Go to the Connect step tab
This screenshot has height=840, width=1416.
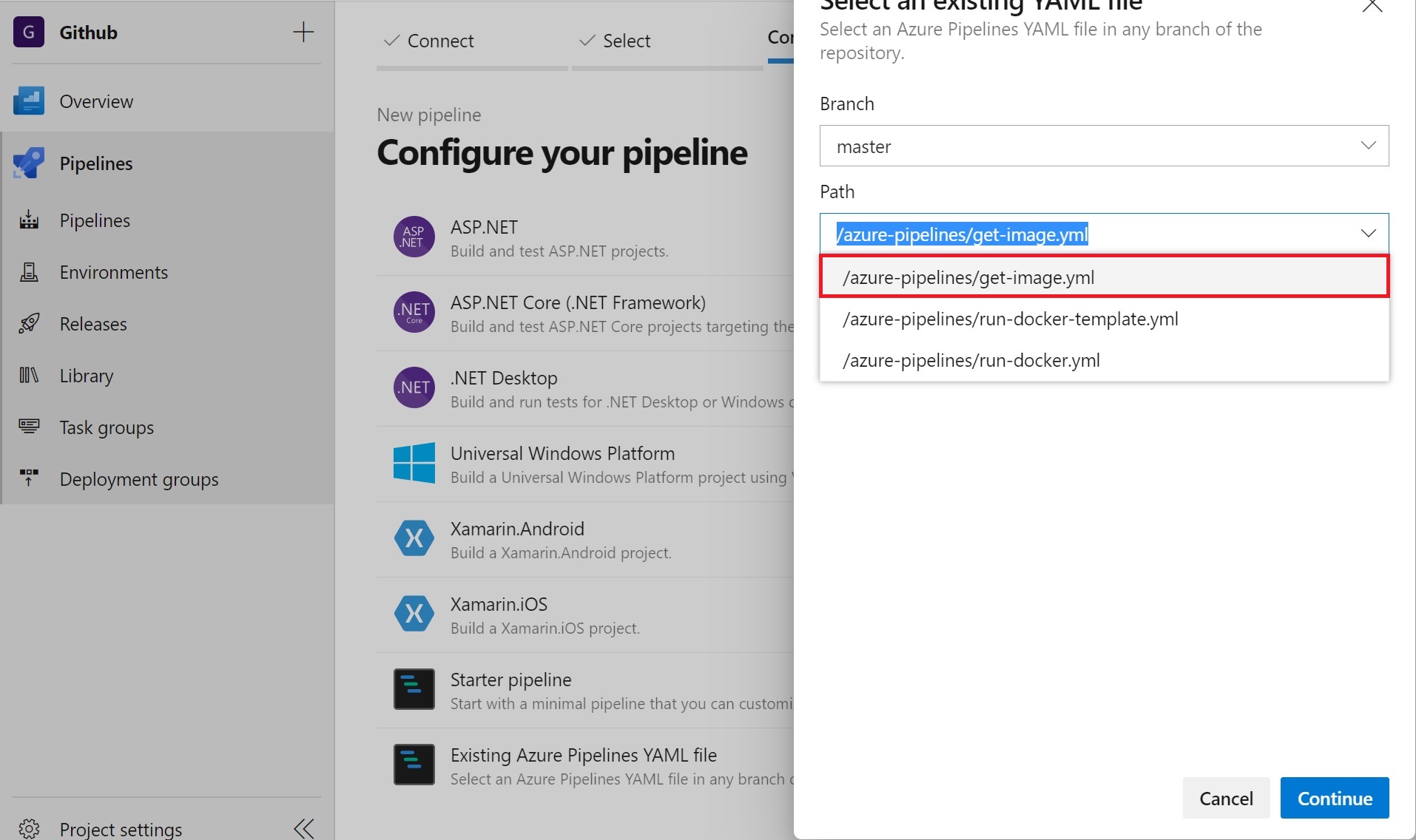472,41
